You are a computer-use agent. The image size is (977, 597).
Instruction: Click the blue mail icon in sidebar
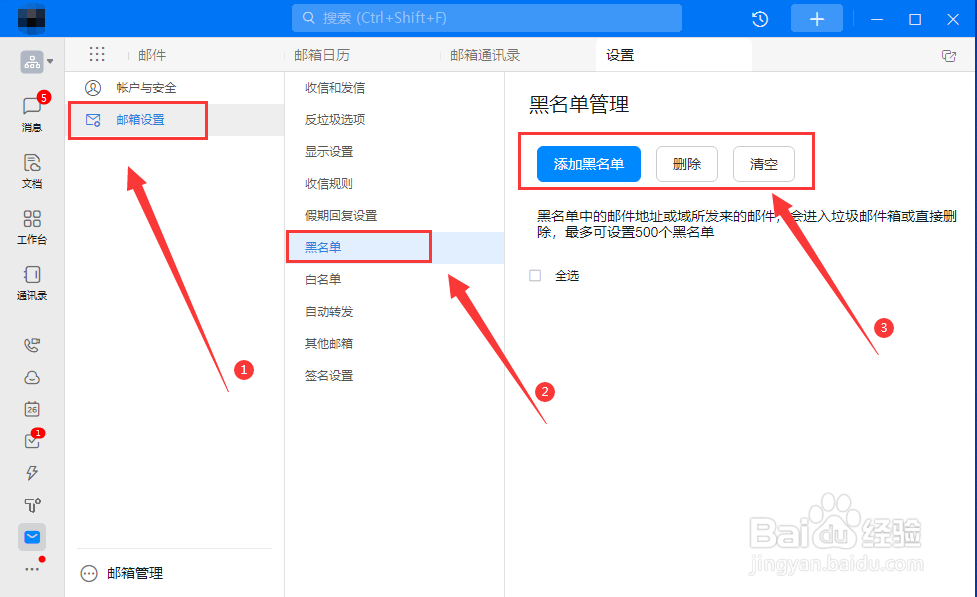tap(32, 537)
